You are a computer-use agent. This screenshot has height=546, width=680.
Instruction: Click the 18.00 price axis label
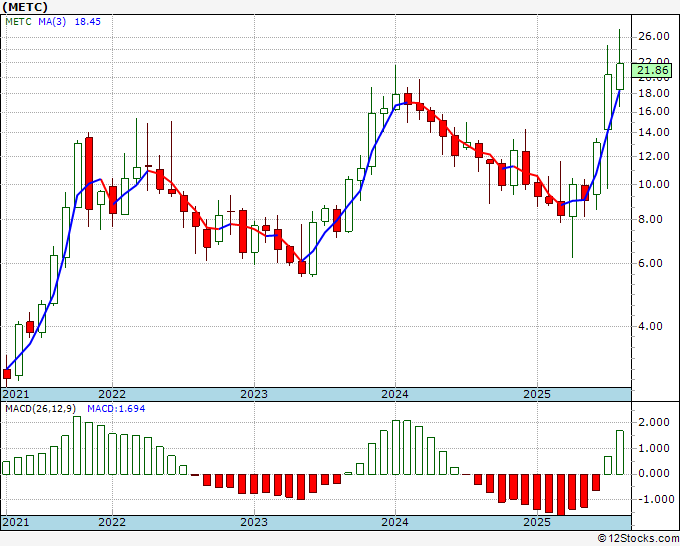tap(654, 93)
